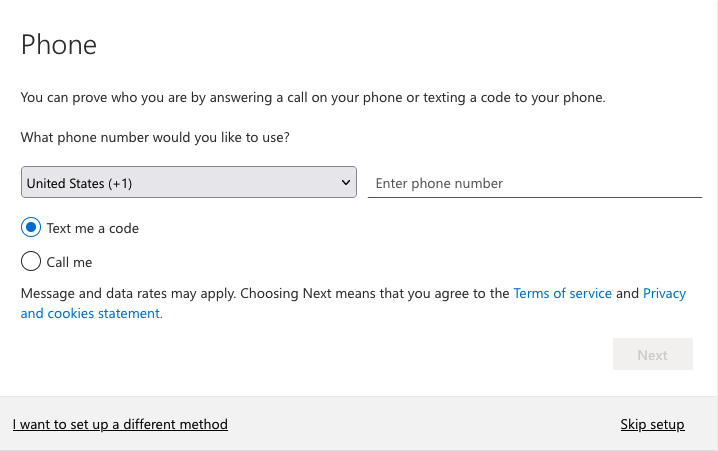Click the "and cookies statement" link text
Image resolution: width=718 pixels, height=451 pixels.
coord(90,313)
